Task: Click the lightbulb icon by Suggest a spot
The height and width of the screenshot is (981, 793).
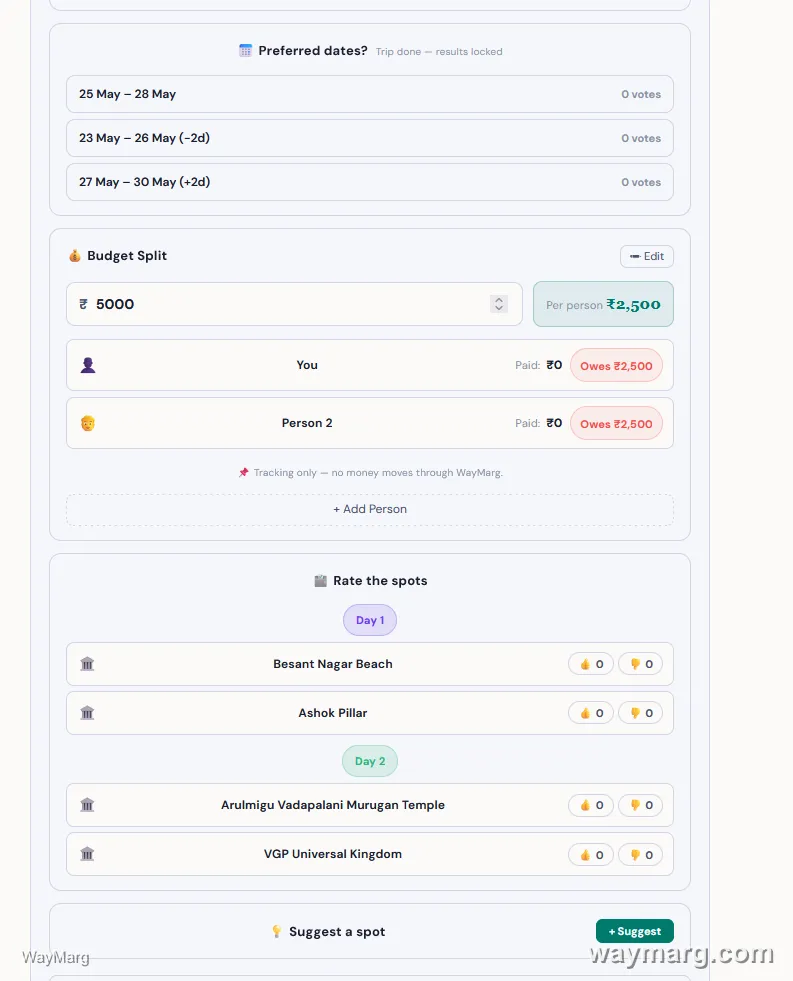Action: tap(277, 932)
